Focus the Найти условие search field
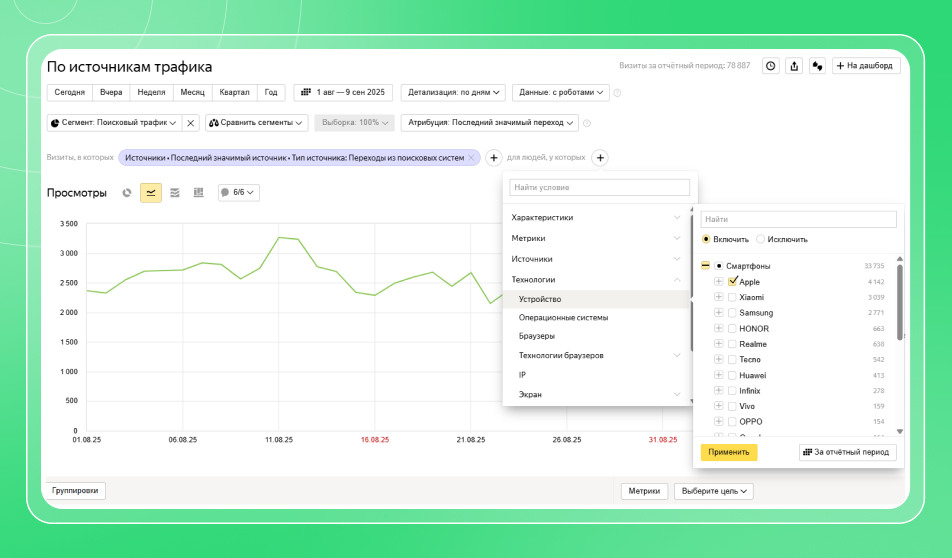952x558 pixels. [x=599, y=188]
